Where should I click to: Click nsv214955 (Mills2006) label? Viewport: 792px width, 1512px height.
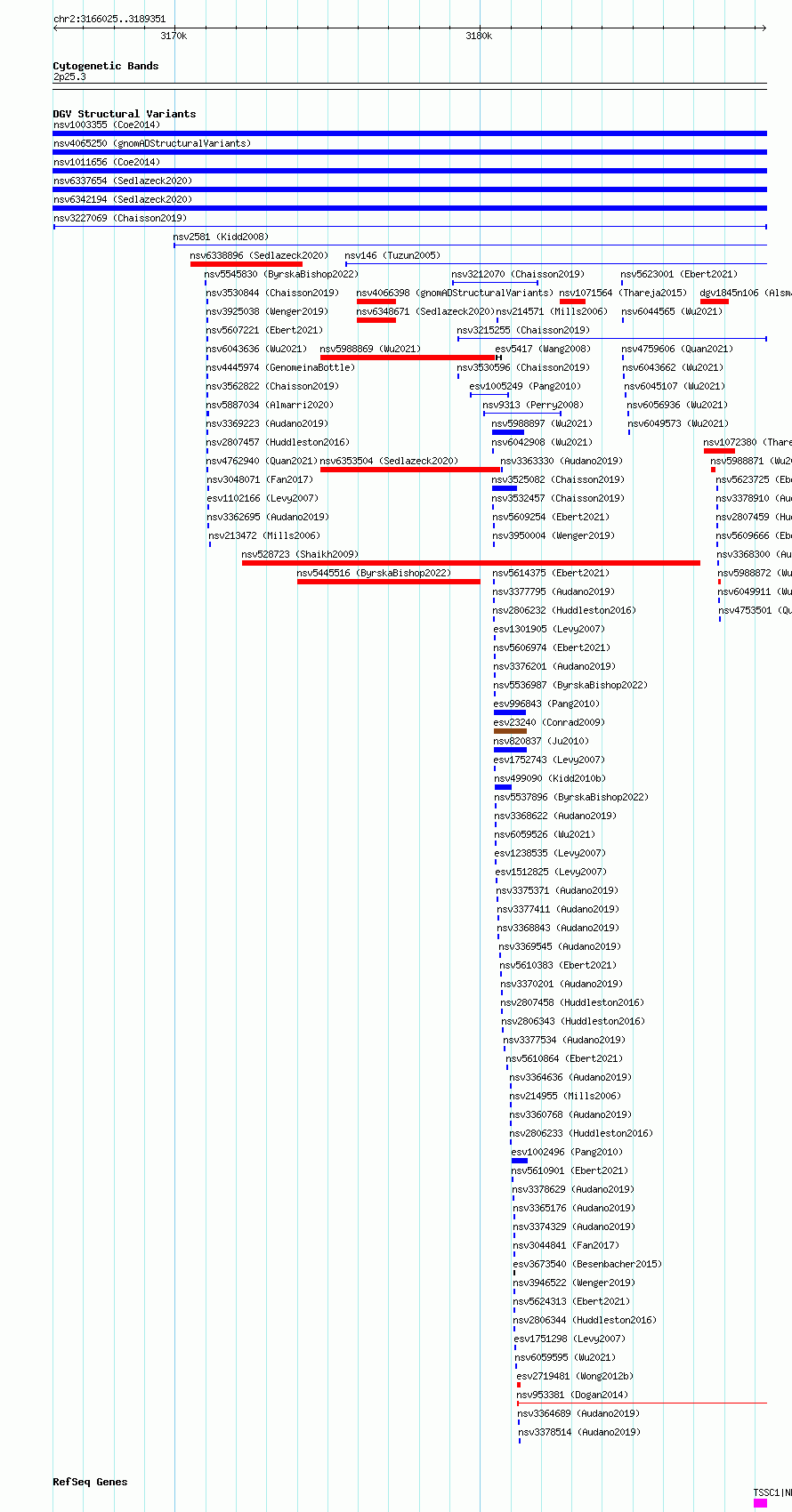[x=566, y=1096]
